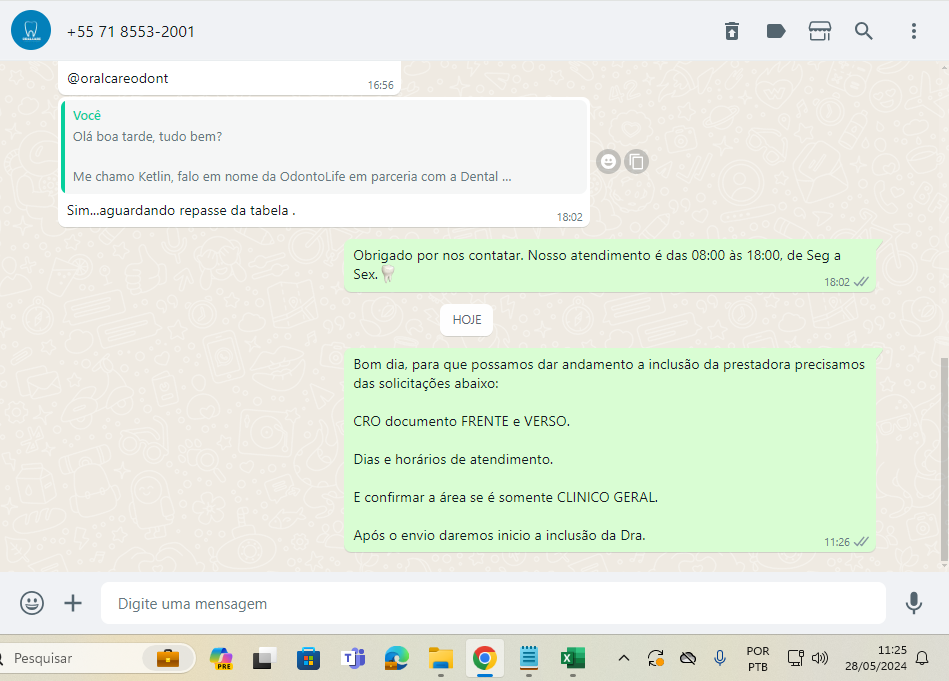Image resolution: width=949 pixels, height=681 pixels.
Task: Open contact info for +55 71 8553-2001
Action: click(x=131, y=31)
